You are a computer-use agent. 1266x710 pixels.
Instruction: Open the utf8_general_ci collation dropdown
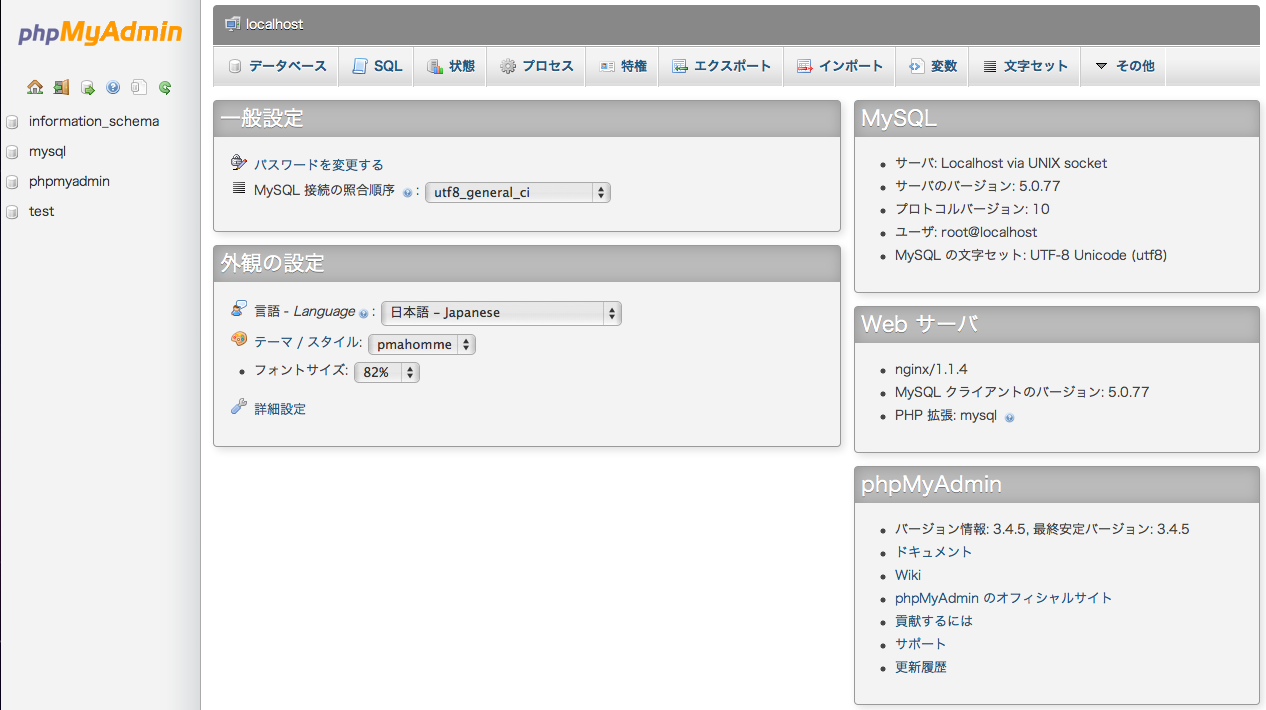517,193
